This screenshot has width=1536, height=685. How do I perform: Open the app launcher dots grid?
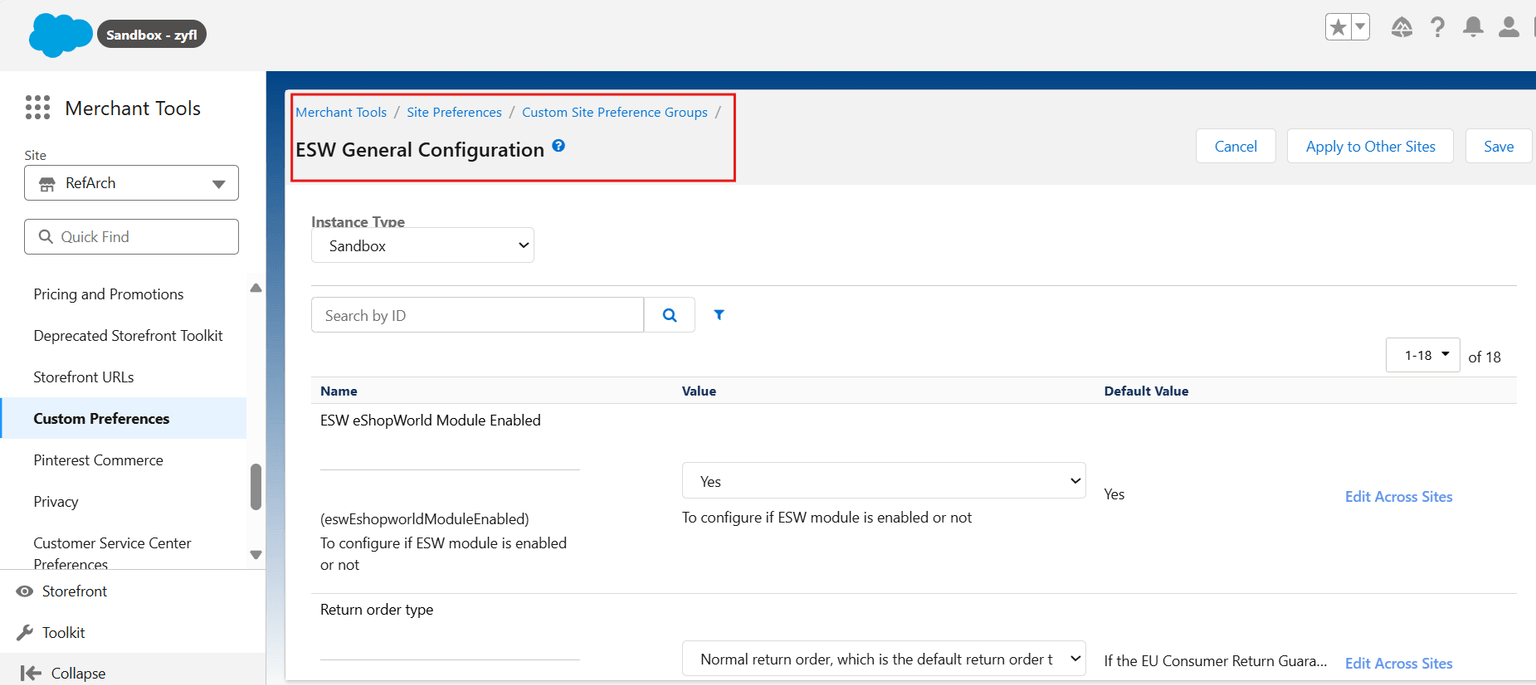point(37,108)
